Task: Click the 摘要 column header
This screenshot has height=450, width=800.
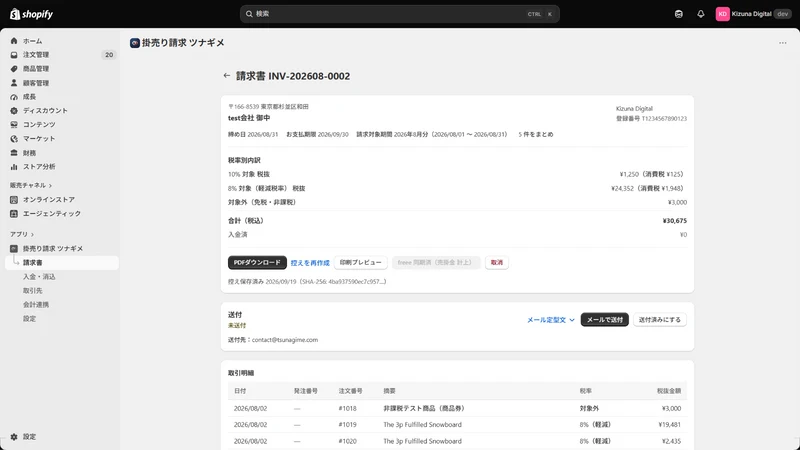Action: tap(389, 391)
